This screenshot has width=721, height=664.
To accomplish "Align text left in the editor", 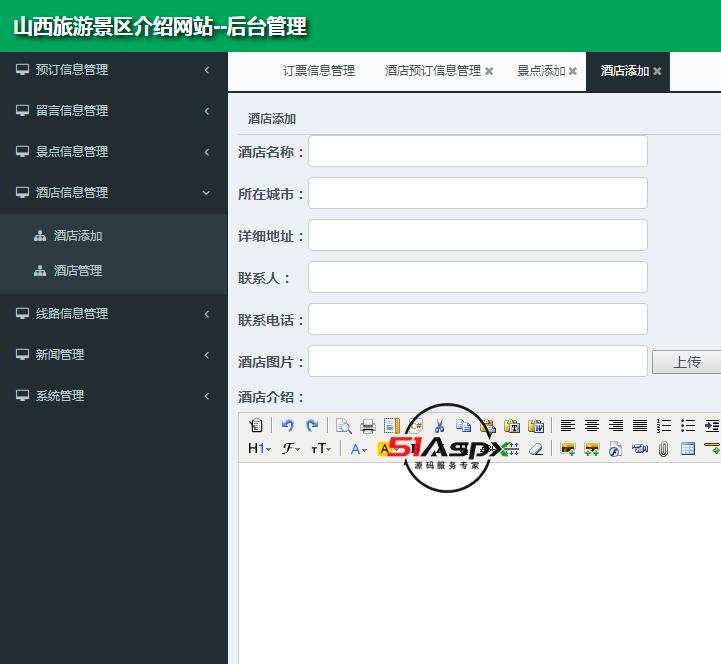I will 568,425.
